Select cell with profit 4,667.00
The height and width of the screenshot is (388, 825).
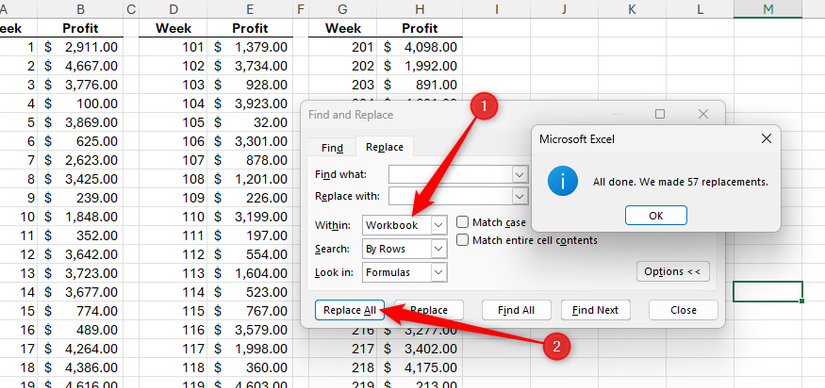(81, 66)
